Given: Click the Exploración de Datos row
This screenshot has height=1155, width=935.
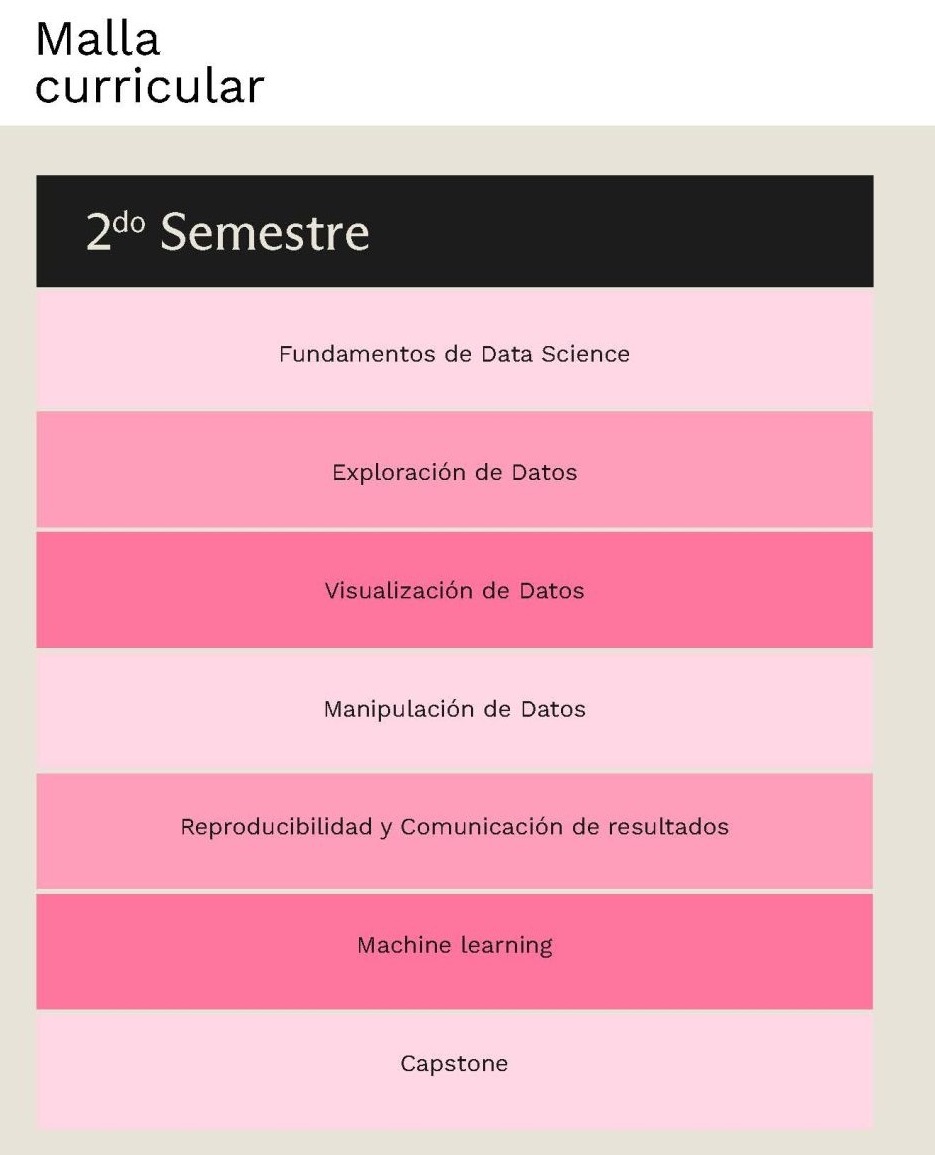Looking at the screenshot, I should point(455,469).
